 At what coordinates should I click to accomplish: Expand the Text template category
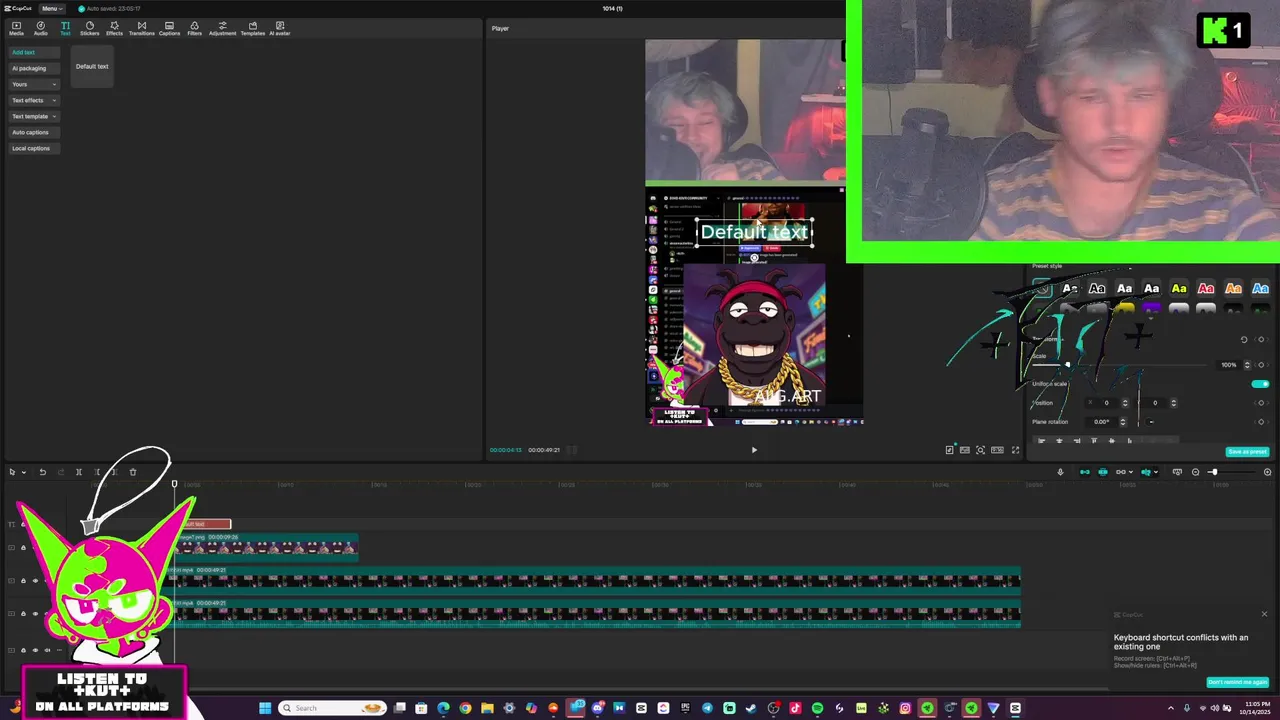coord(34,116)
